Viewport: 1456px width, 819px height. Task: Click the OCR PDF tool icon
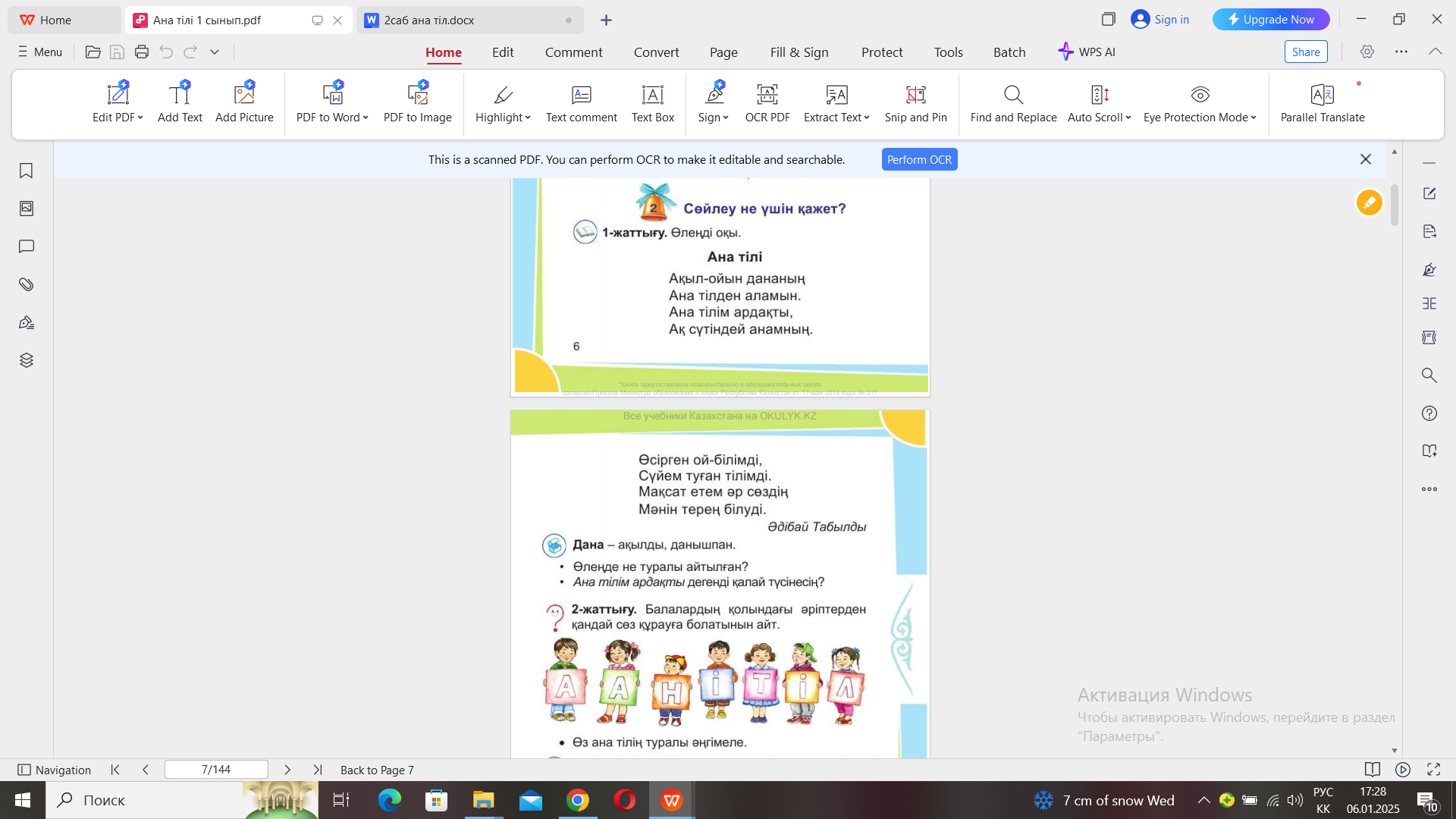(767, 95)
